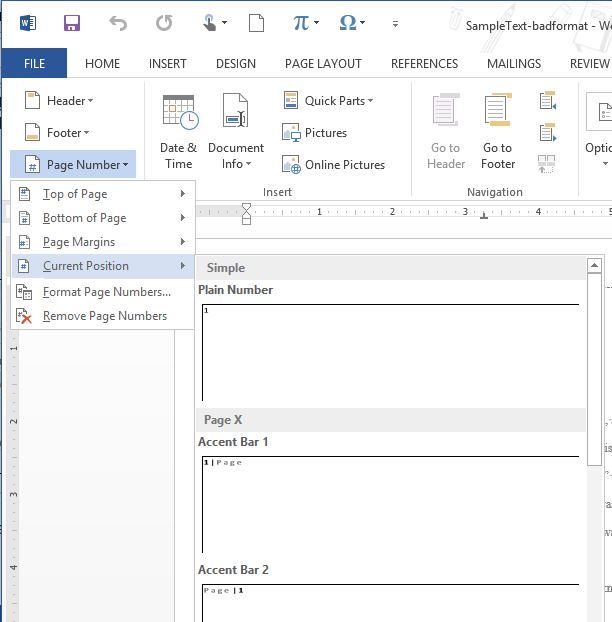The image size is (612, 622).
Task: Click the Redo icon in title bar
Action: click(164, 23)
